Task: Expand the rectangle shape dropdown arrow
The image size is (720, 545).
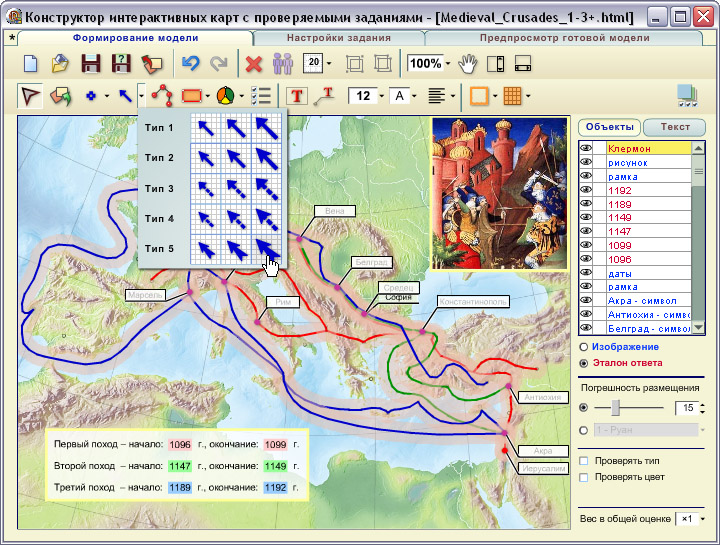Action: (x=208, y=96)
